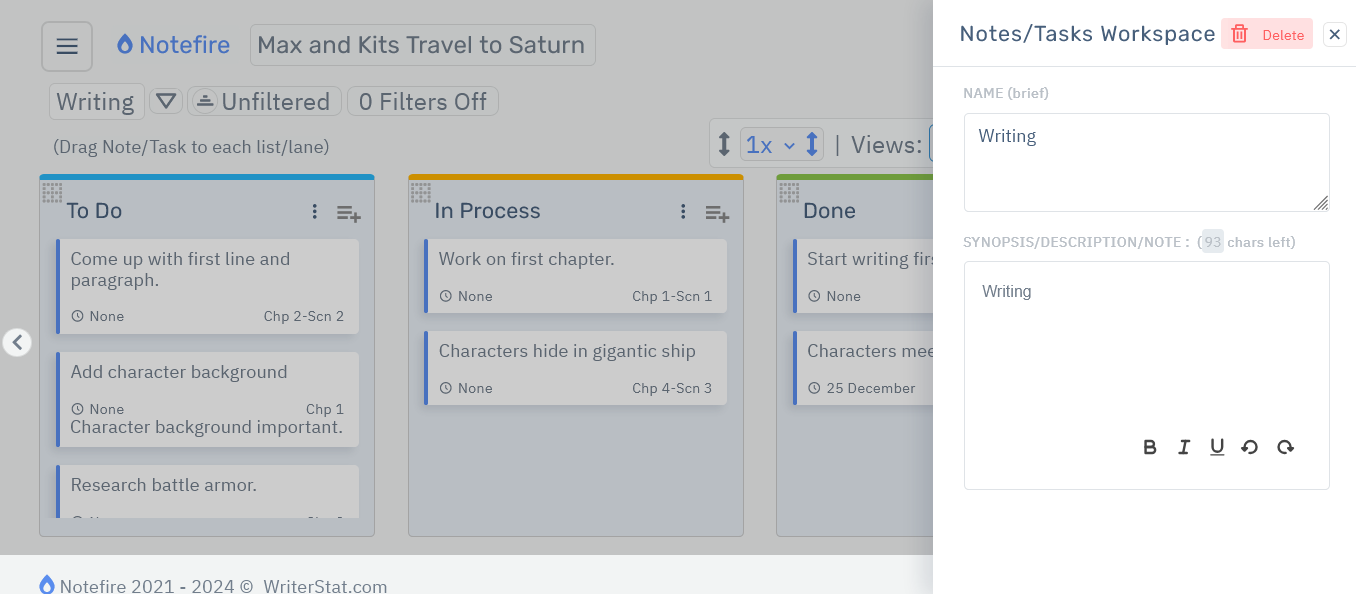Toggle italic formatting for the note text
This screenshot has width=1357, height=594.
pyautogui.click(x=1184, y=447)
